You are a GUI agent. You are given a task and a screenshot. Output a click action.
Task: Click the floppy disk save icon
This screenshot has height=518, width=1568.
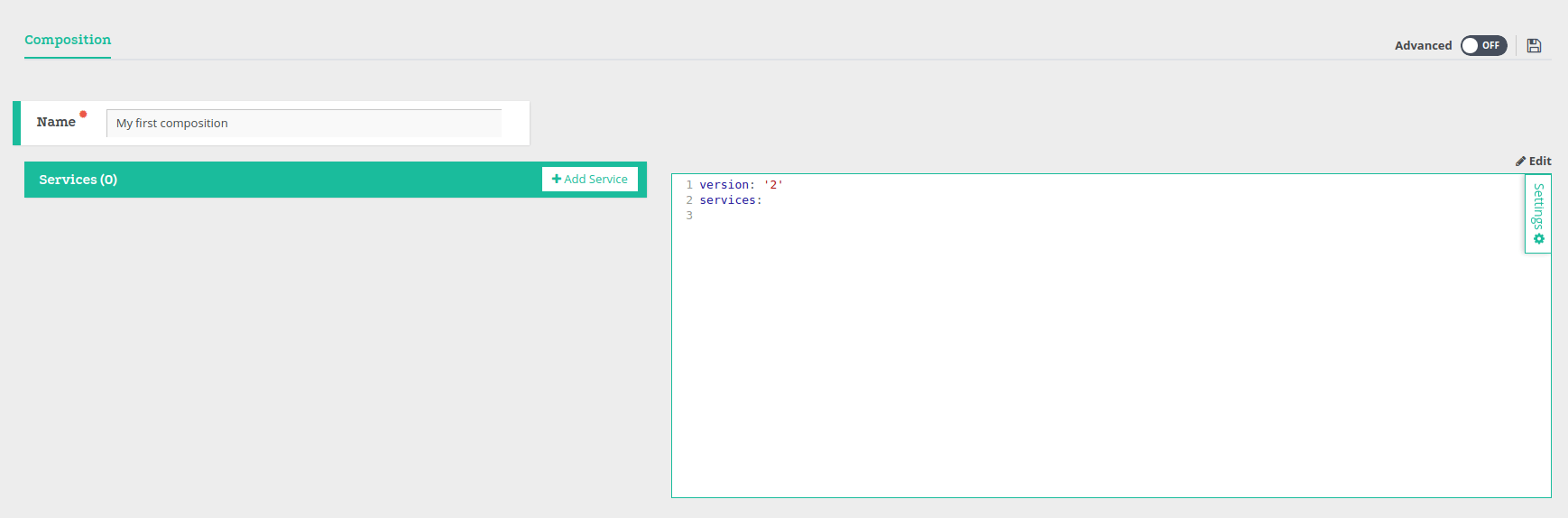1534,45
